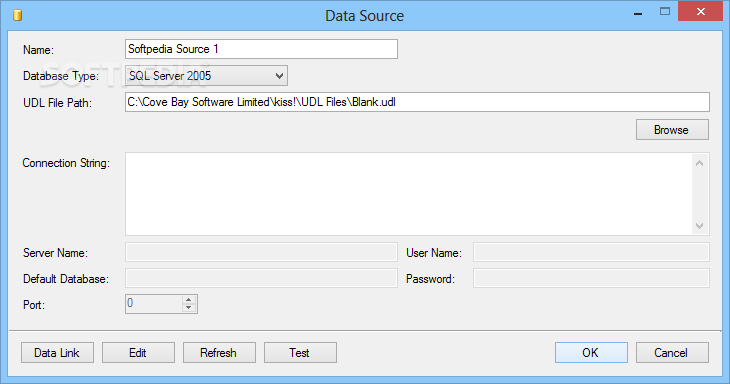The image size is (730, 384).
Task: Click the User Name field
Action: click(x=591, y=252)
